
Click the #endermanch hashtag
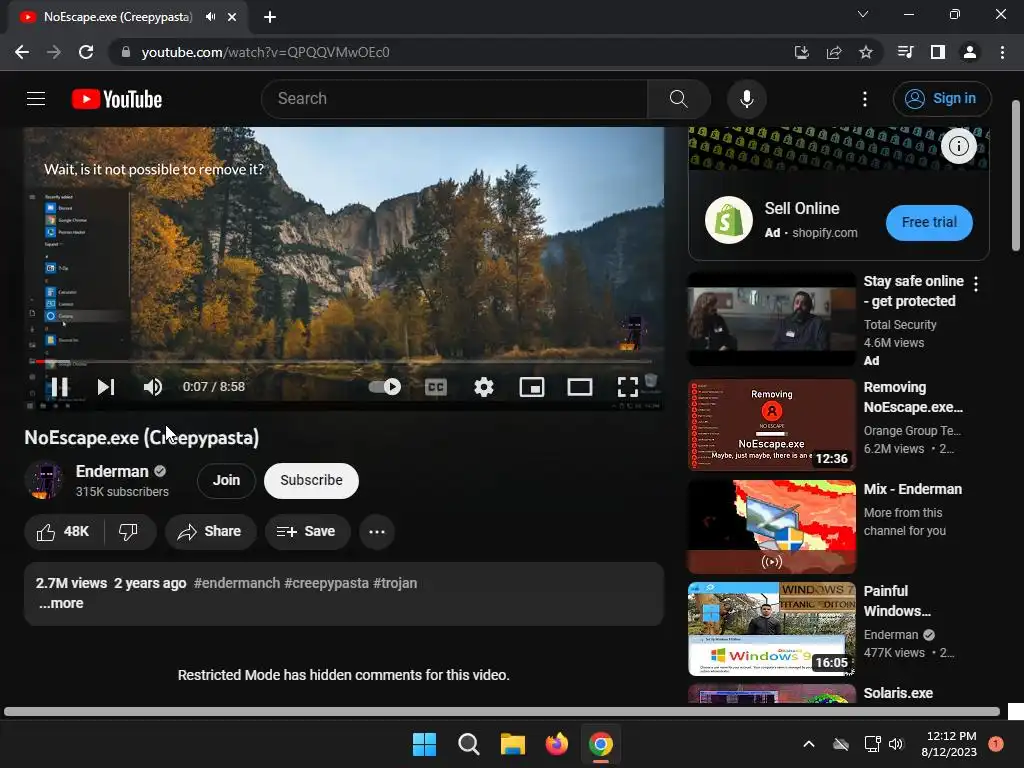coord(237,583)
